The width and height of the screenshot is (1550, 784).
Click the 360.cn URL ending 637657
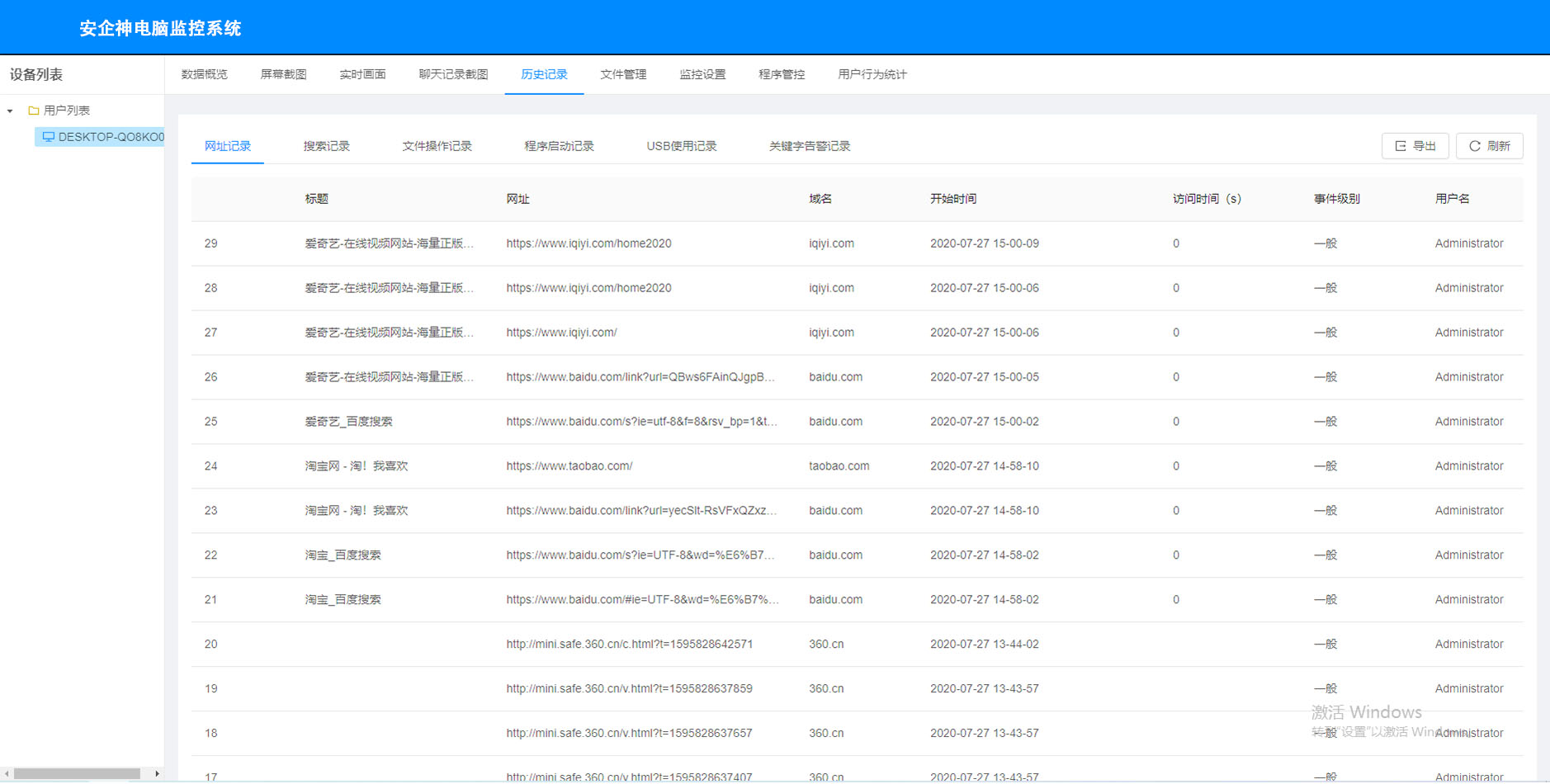click(629, 734)
